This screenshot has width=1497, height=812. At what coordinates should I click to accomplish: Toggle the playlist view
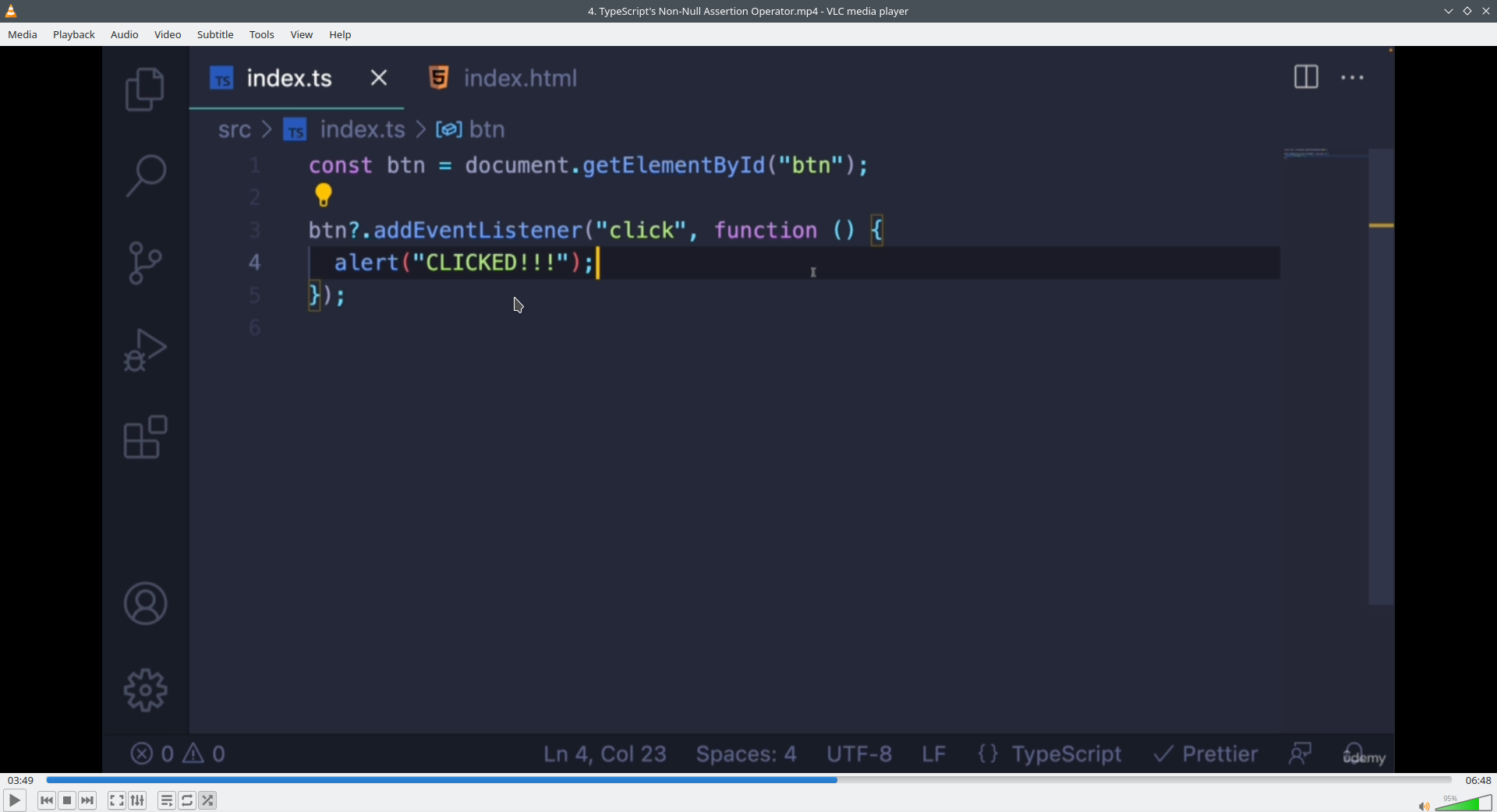click(x=167, y=800)
